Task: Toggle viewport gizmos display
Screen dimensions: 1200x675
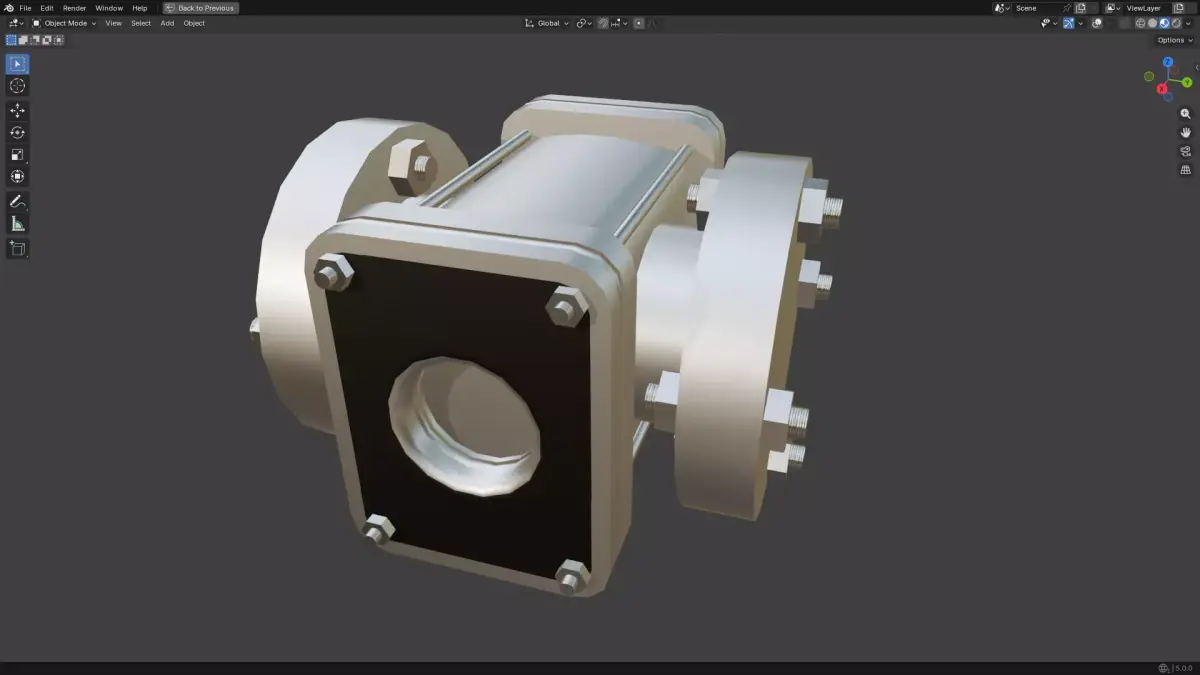Action: pos(1069,23)
